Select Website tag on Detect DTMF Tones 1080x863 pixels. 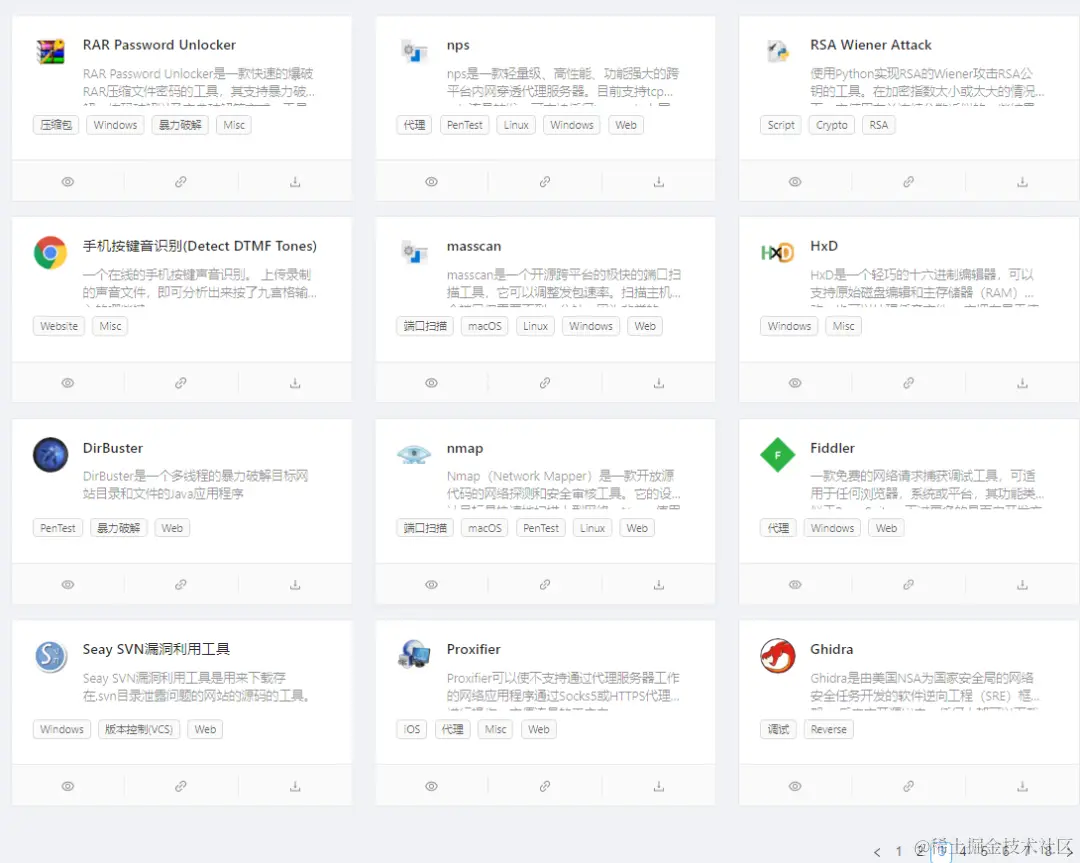(59, 326)
